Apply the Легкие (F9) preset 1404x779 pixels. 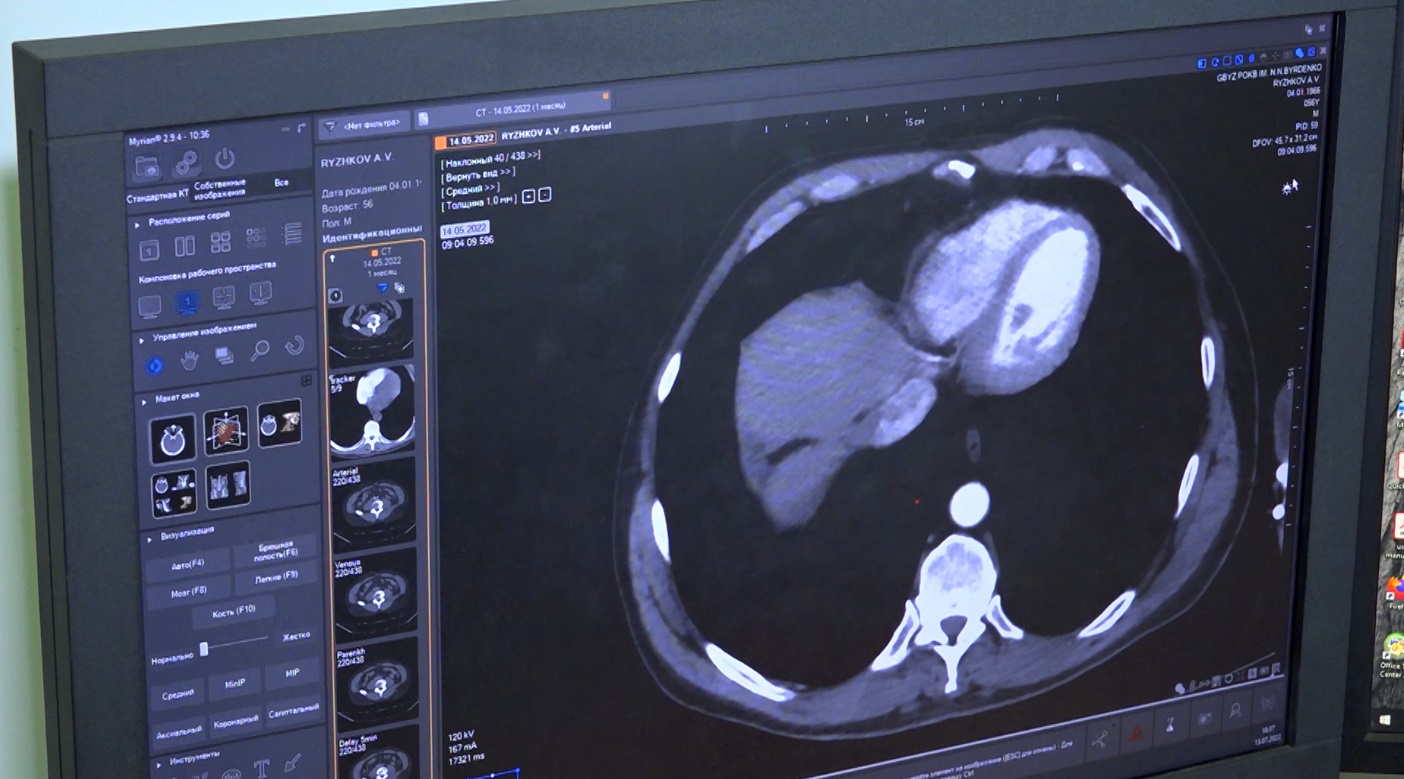click(277, 577)
